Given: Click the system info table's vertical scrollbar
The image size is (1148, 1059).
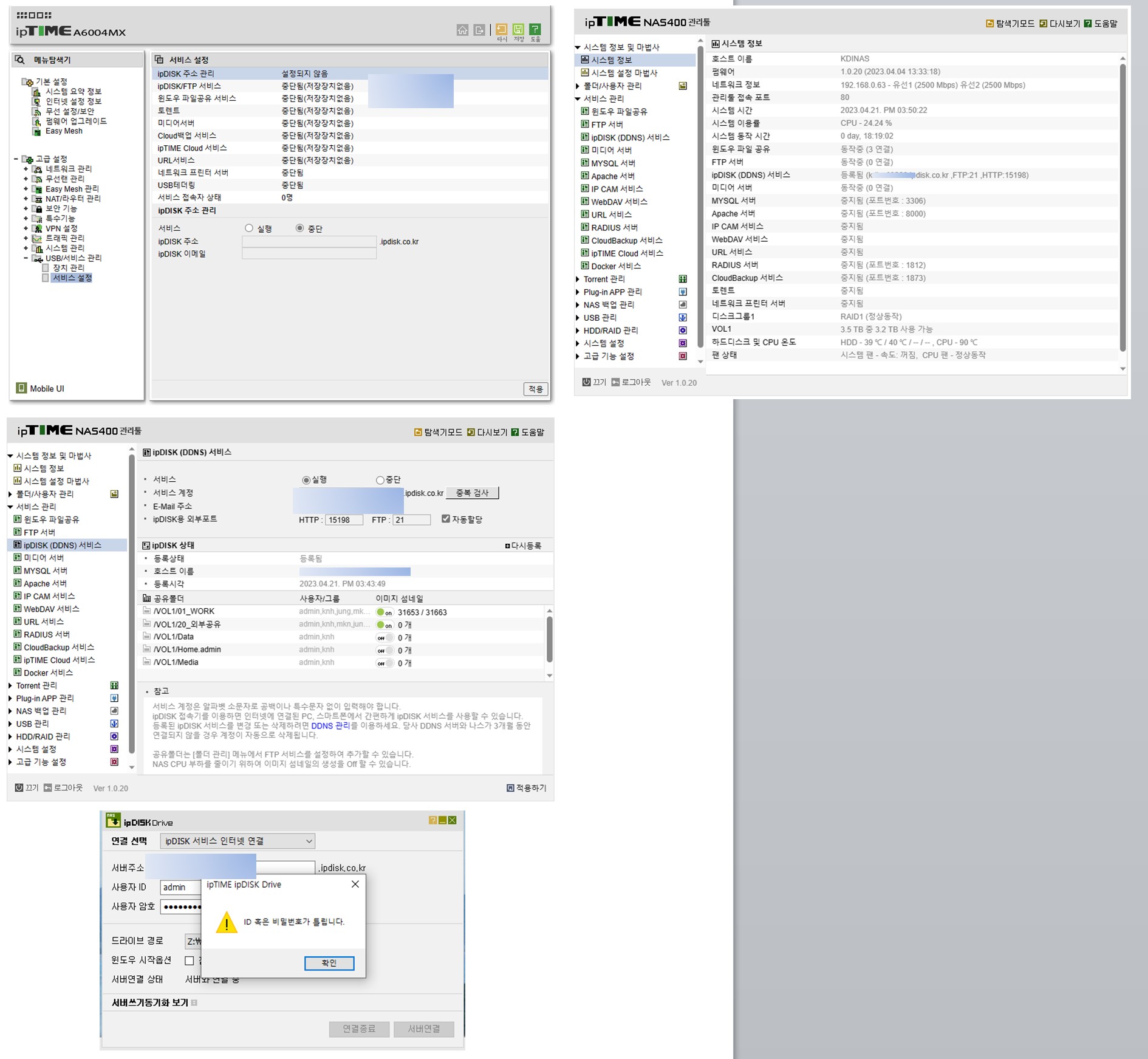Looking at the screenshot, I should pyautogui.click(x=1122, y=207).
